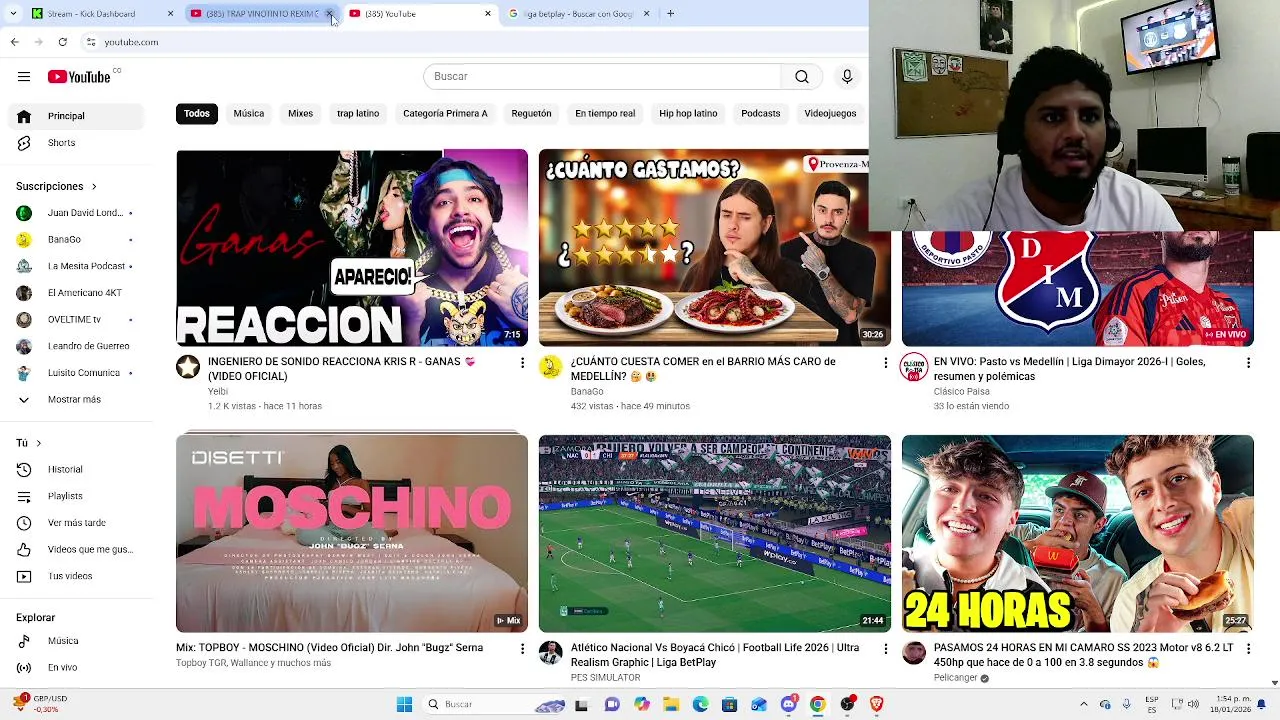Show hidden system tray icons
The image size is (1280, 720).
(x=1084, y=704)
